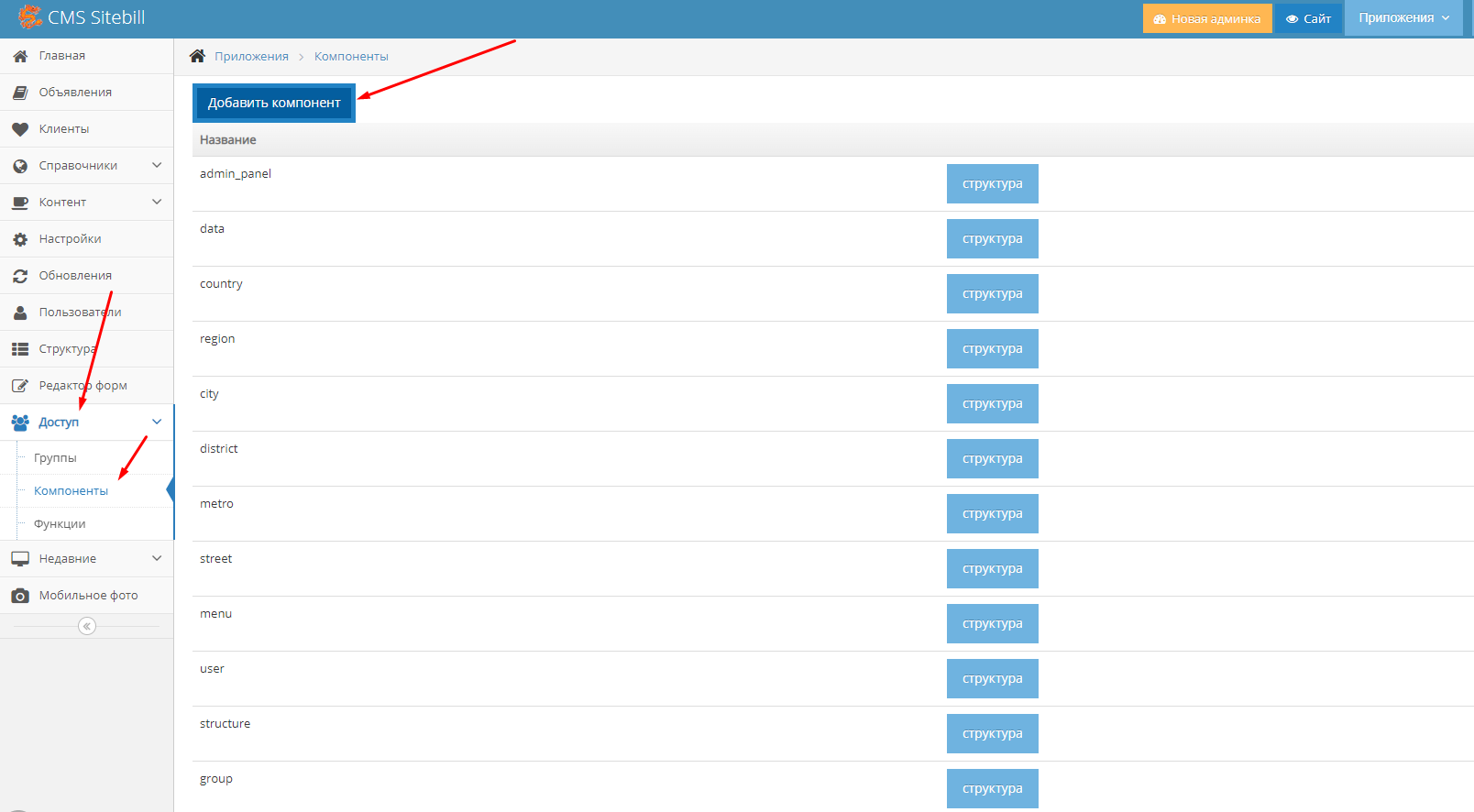The width and height of the screenshot is (1474, 812).
Task: Click the Название column header
Action: [x=228, y=140]
